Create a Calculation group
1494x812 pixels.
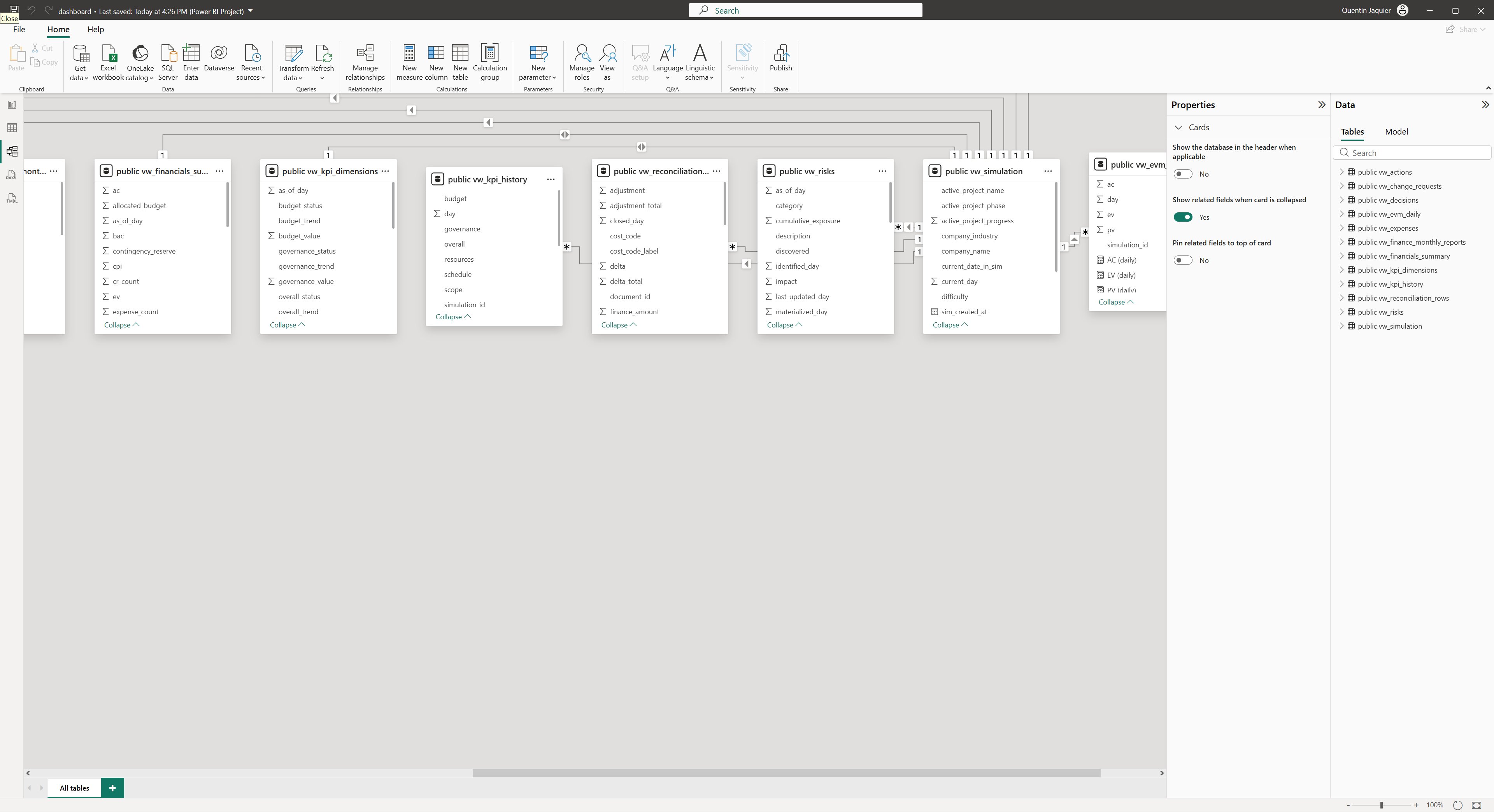489,63
